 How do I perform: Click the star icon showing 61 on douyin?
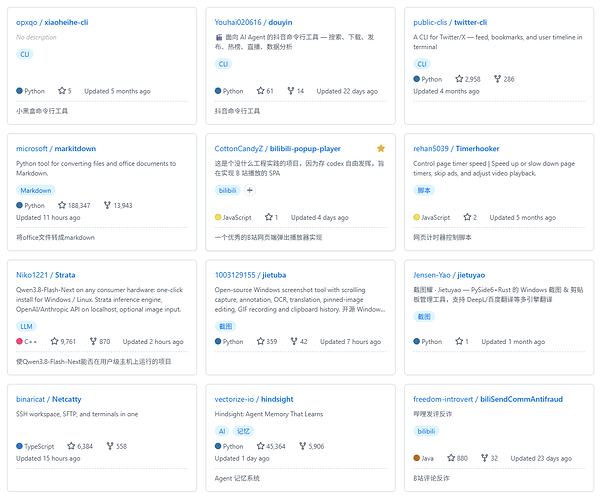[260, 91]
